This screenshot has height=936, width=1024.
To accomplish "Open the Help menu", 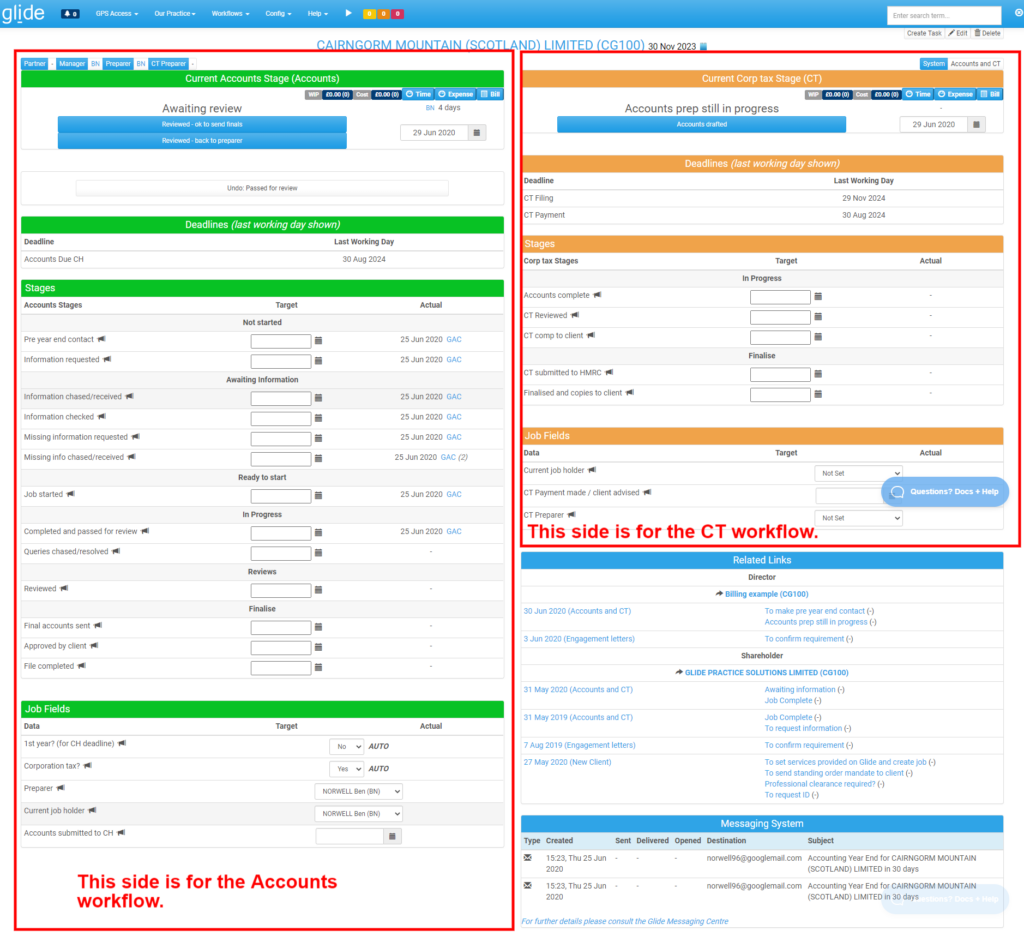I will [x=318, y=14].
